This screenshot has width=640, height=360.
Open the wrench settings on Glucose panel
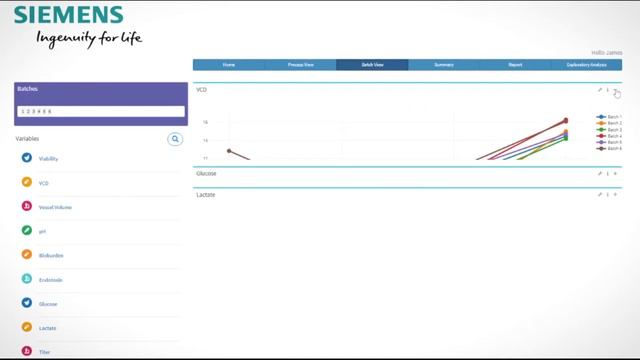[x=600, y=174]
